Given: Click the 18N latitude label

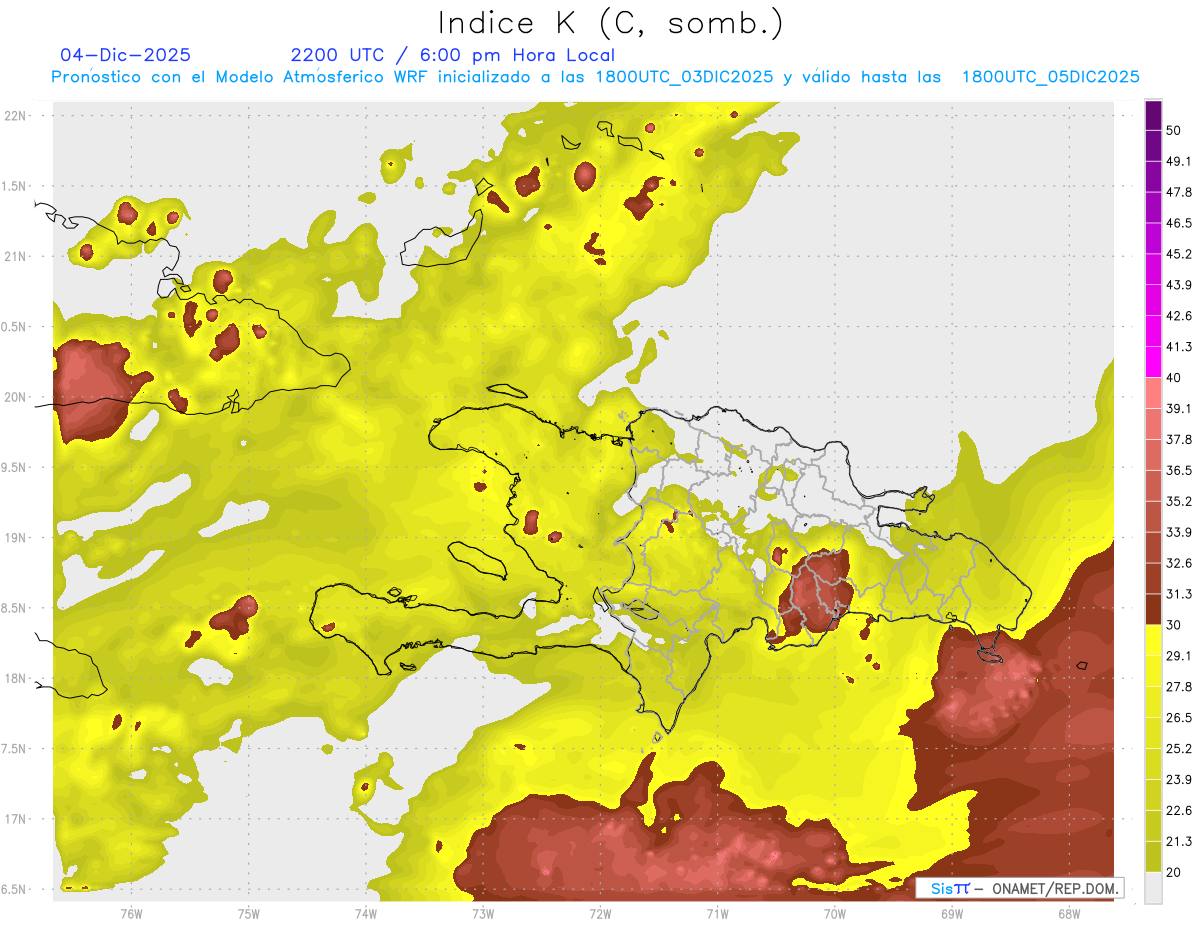Looking at the screenshot, I should 17,678.
